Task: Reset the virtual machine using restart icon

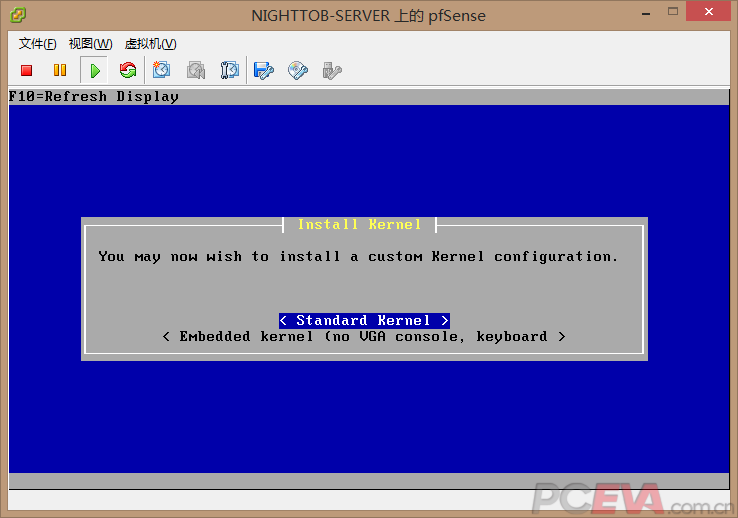Action: [x=127, y=70]
